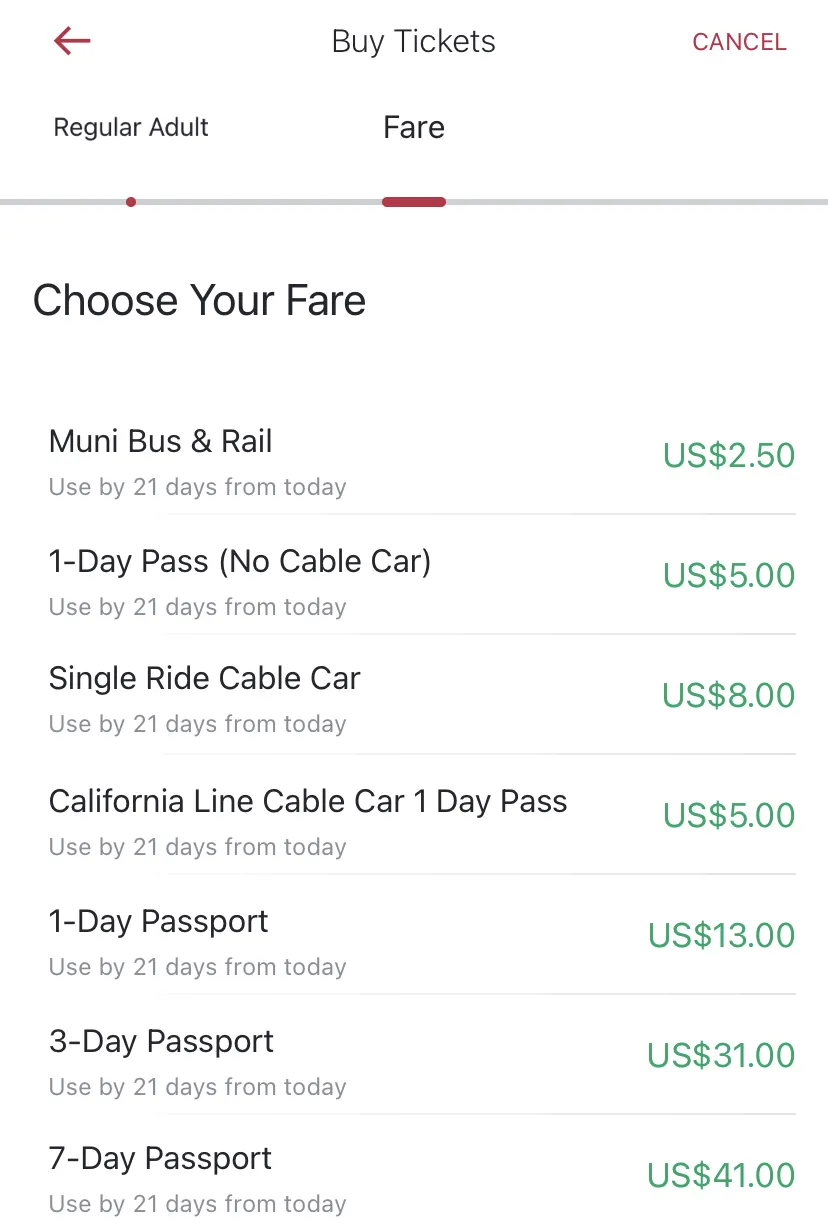Image resolution: width=828 pixels, height=1228 pixels.
Task: Choose California Line Cable Car 1 Day Pass
Action: [x=308, y=802]
